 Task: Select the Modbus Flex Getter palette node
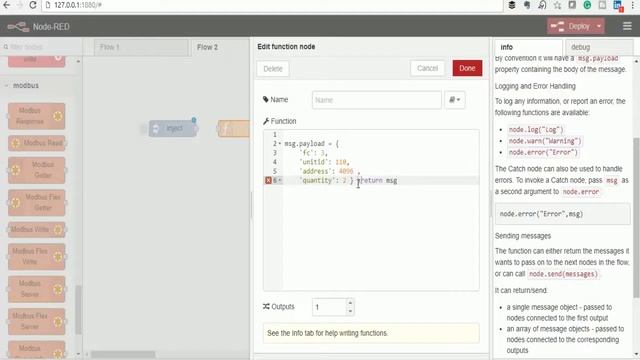click(x=36, y=202)
